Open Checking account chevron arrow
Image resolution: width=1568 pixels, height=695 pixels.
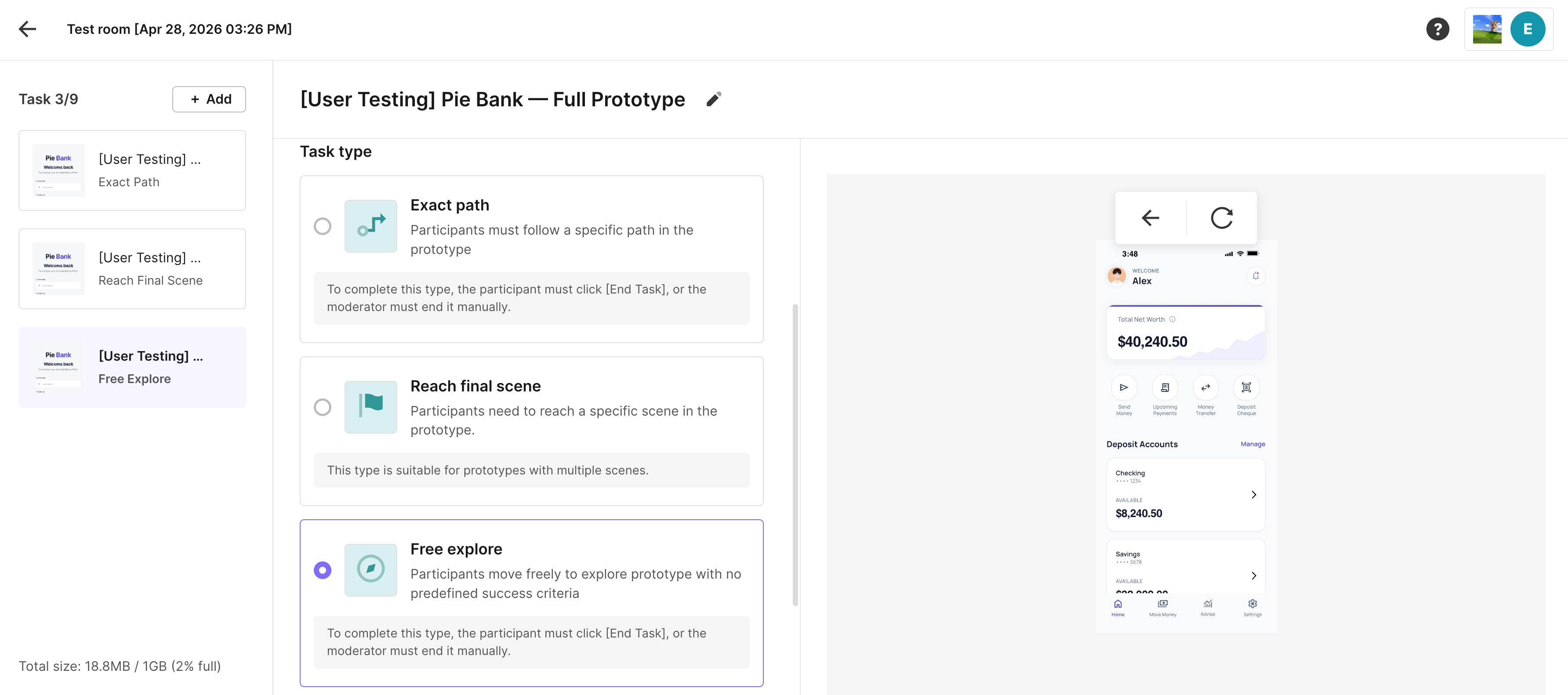point(1253,494)
